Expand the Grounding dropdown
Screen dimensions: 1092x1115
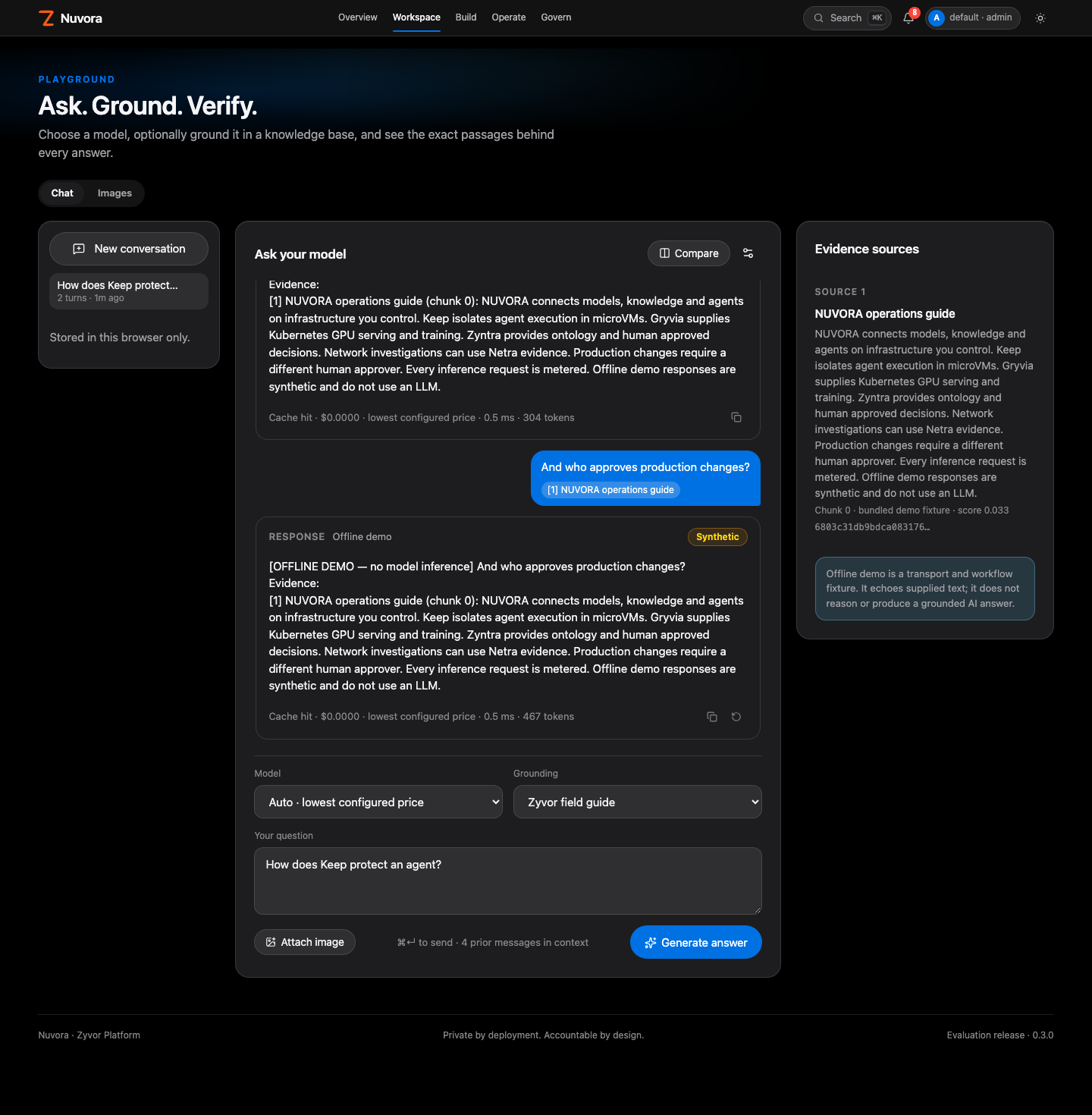pos(638,802)
